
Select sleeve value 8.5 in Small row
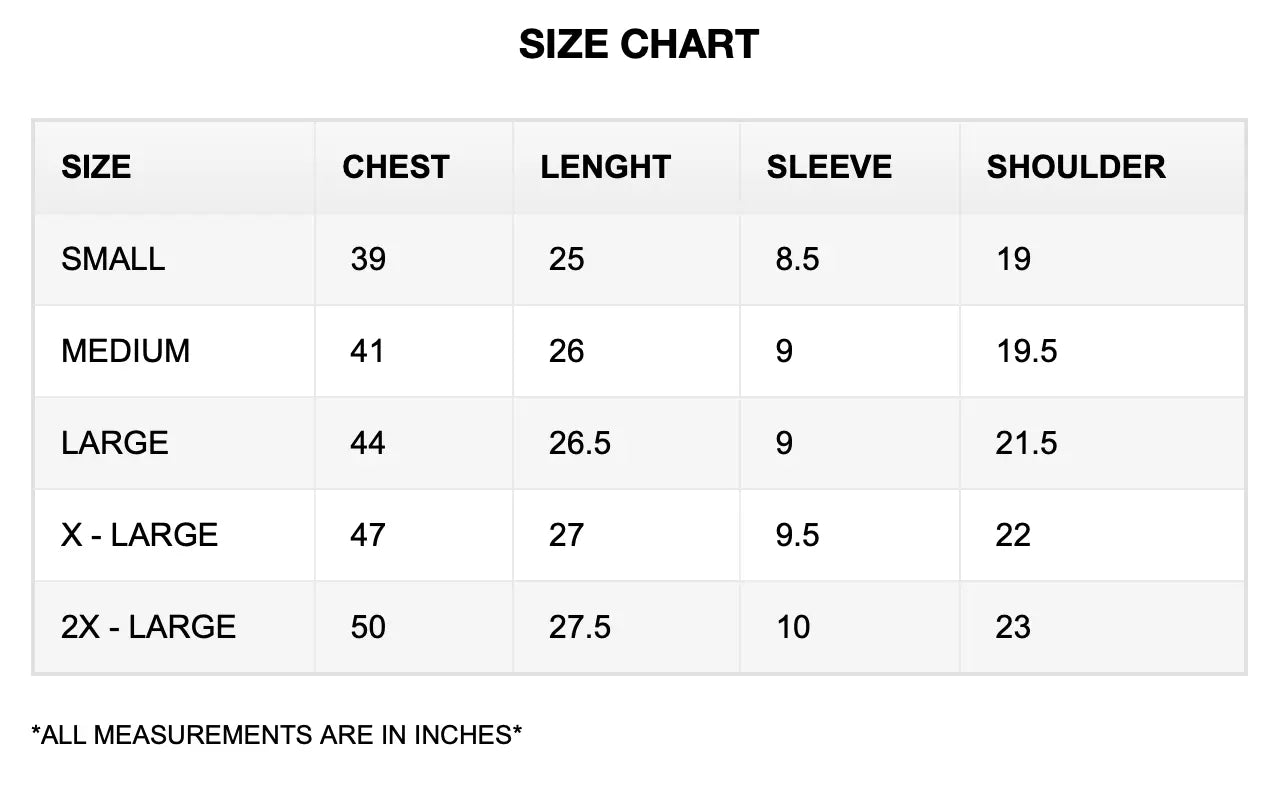[x=797, y=259]
